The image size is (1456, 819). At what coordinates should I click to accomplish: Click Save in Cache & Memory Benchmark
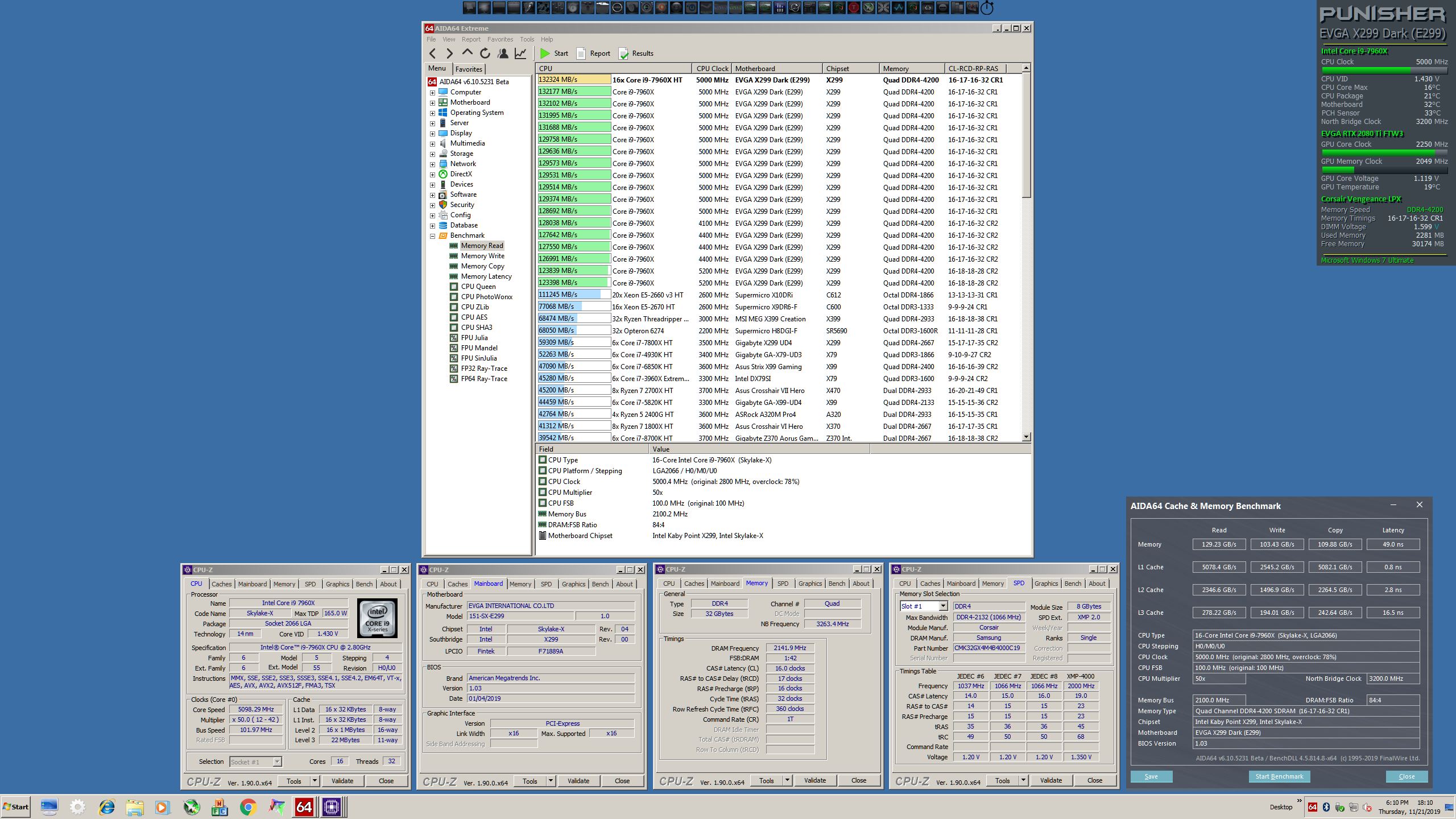point(1151,776)
